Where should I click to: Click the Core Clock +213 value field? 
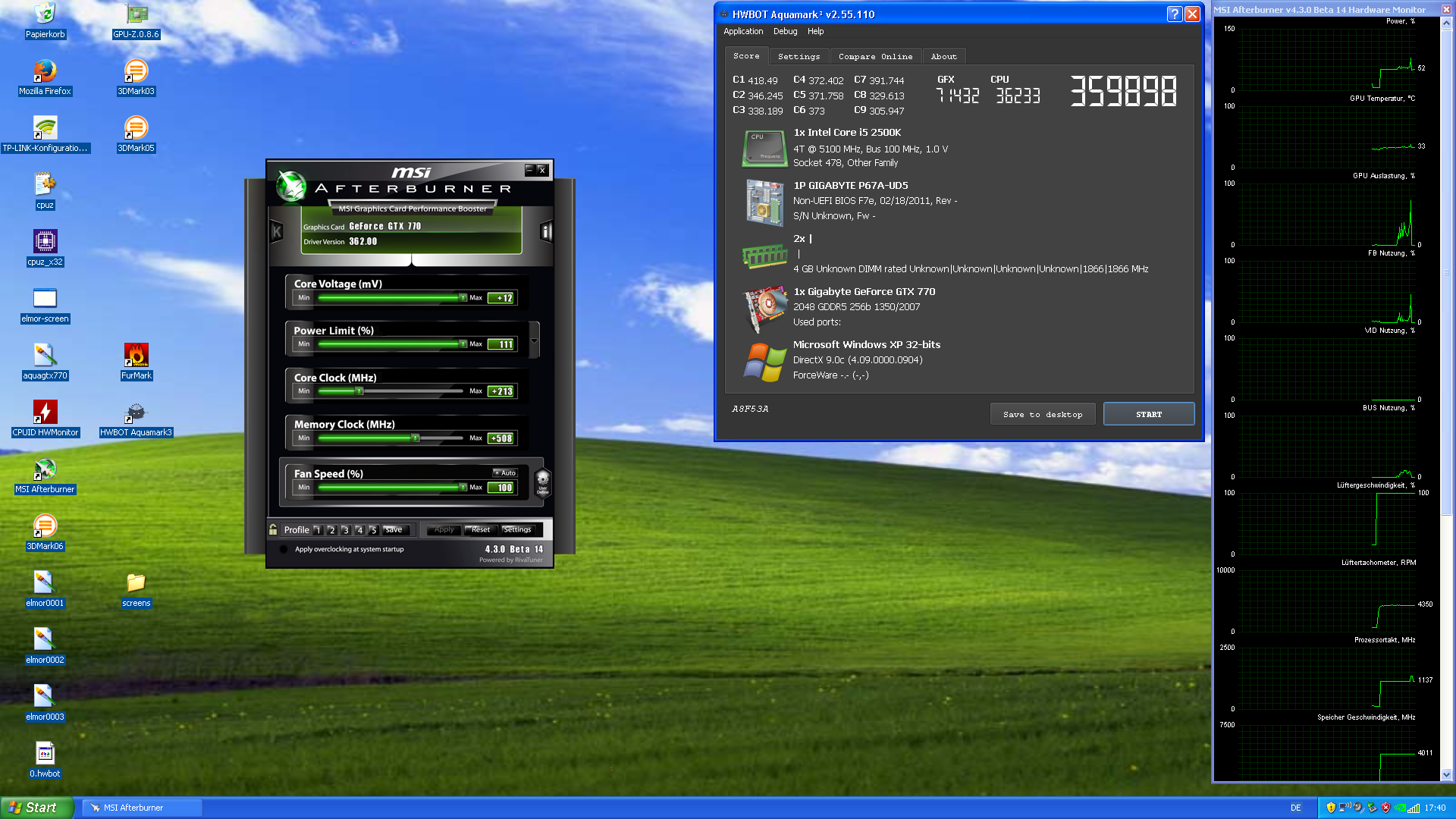(x=501, y=391)
